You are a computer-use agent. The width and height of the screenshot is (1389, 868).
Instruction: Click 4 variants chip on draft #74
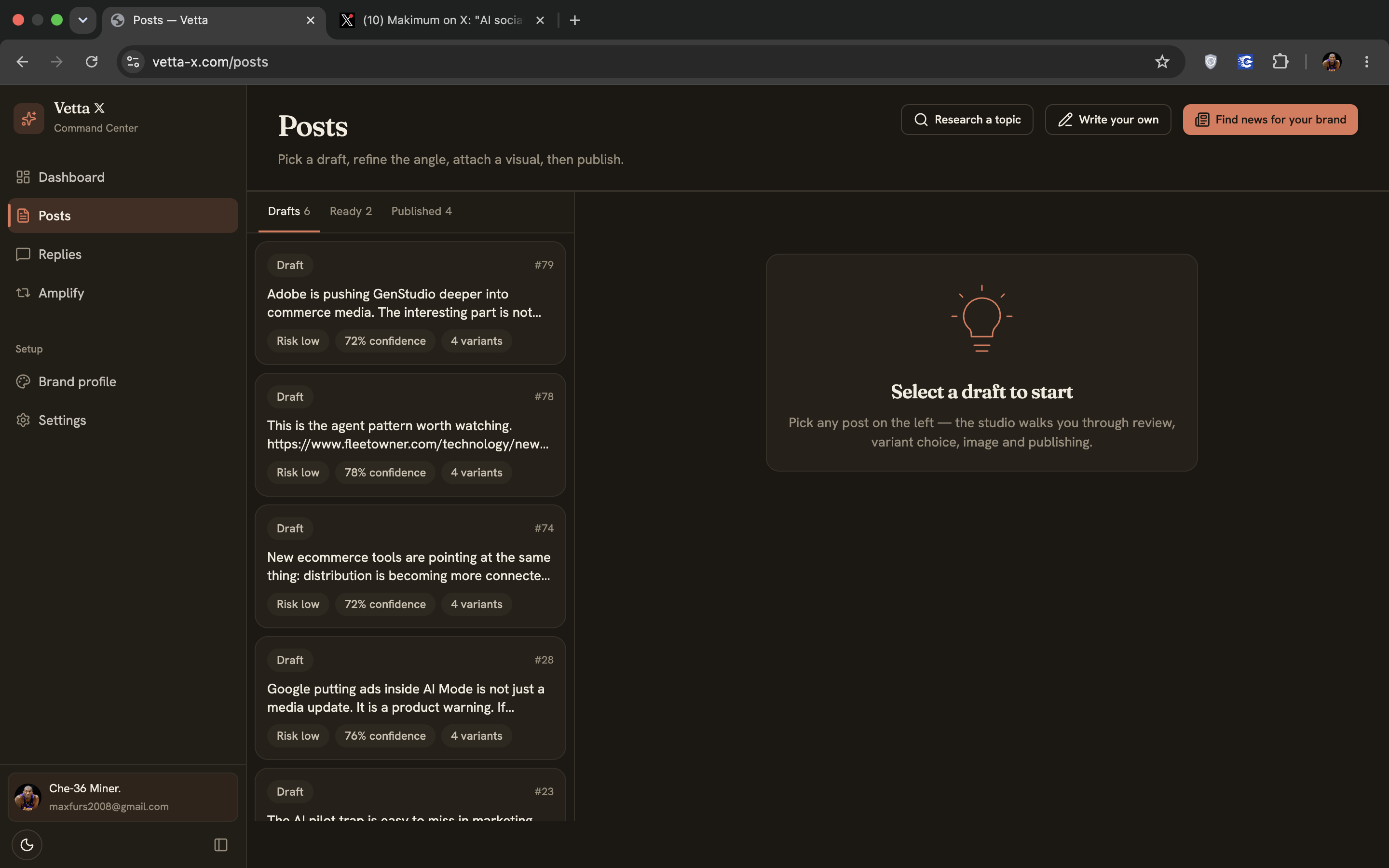click(x=477, y=604)
